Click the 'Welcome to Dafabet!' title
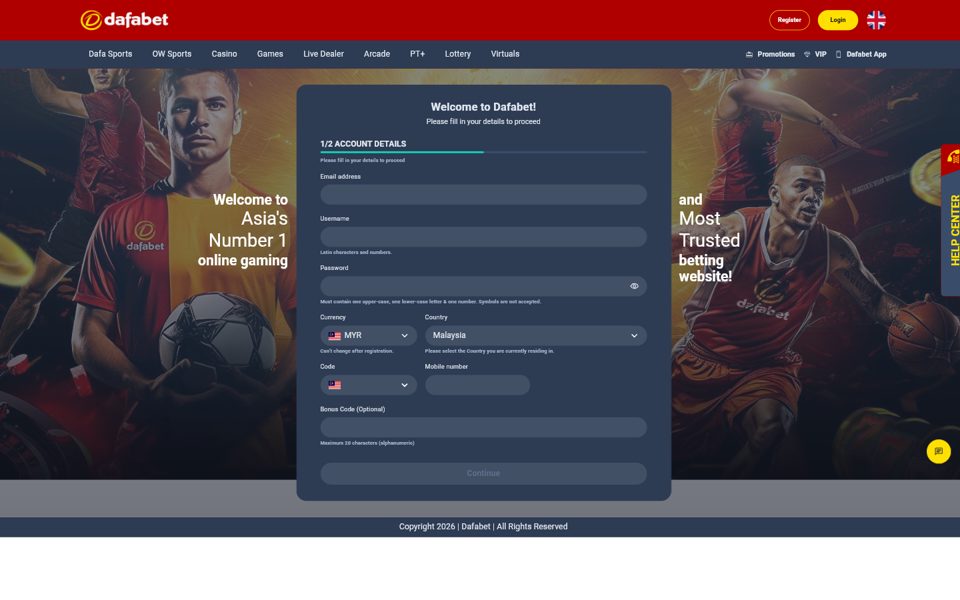The width and height of the screenshot is (960, 600). point(483,107)
